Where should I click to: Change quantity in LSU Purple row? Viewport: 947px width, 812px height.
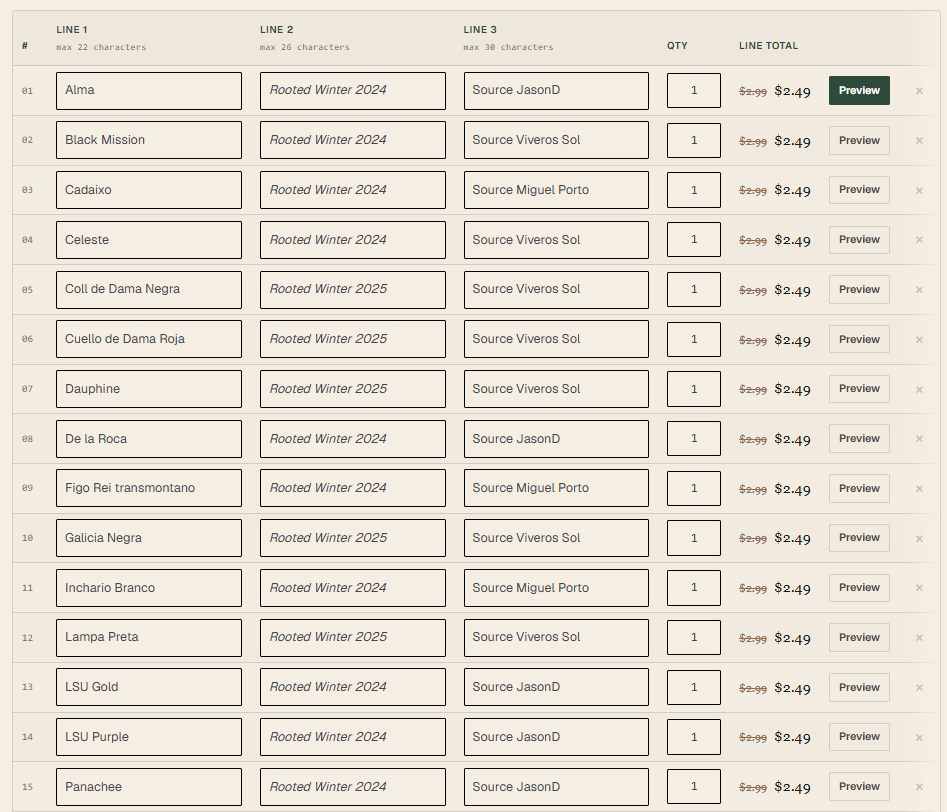click(694, 737)
